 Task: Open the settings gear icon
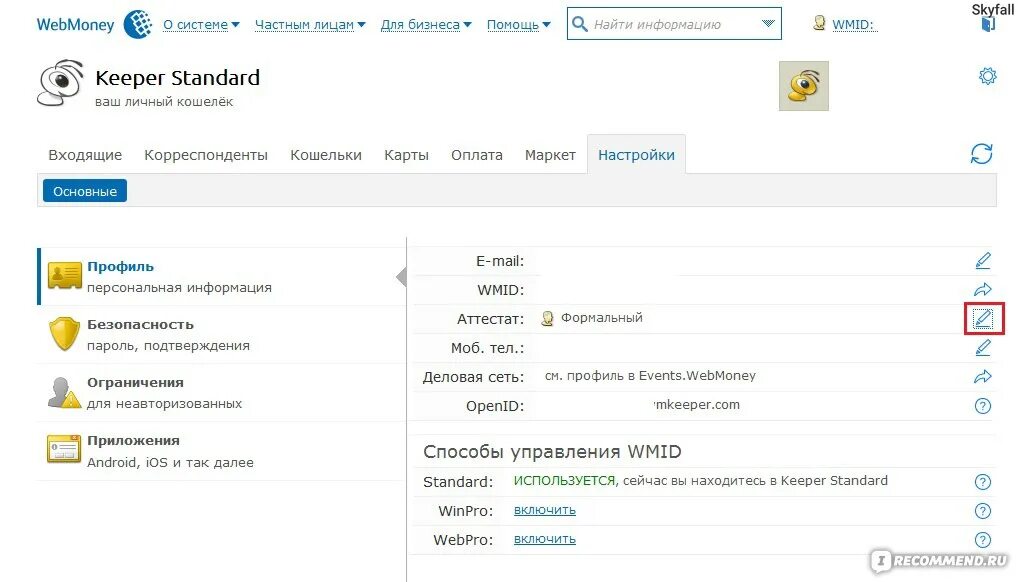tap(987, 76)
